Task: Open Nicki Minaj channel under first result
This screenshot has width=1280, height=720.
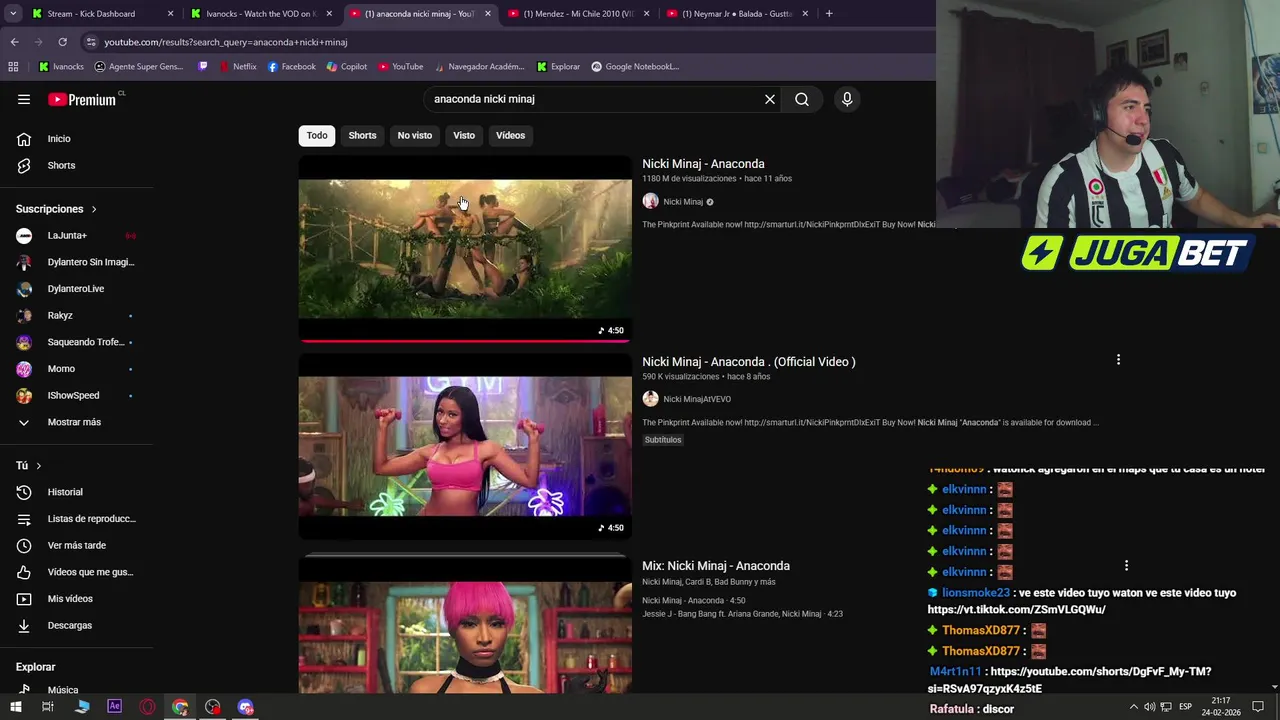Action: click(x=683, y=202)
